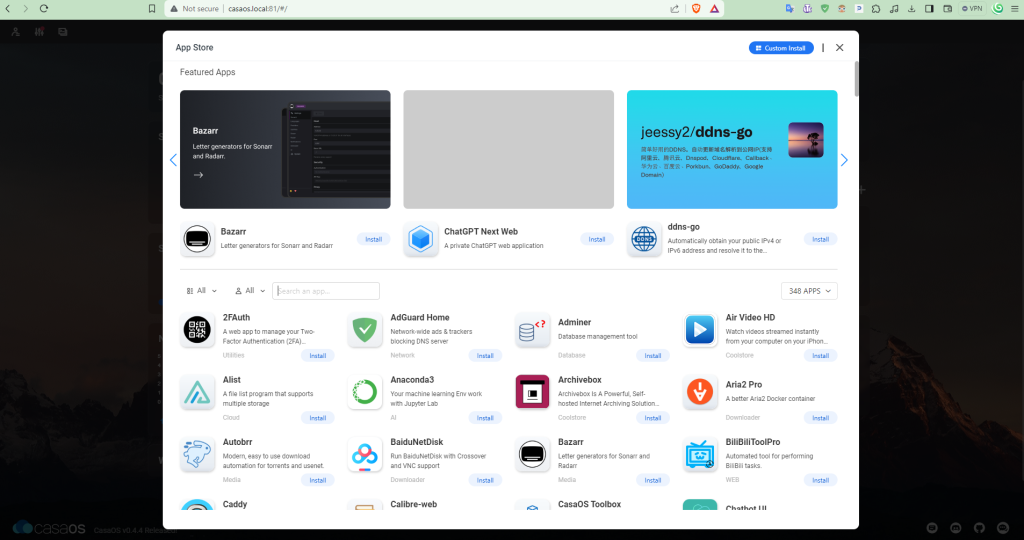Click the 'Network' label under AdGuard Home
The width and height of the screenshot is (1024, 540).
point(402,355)
